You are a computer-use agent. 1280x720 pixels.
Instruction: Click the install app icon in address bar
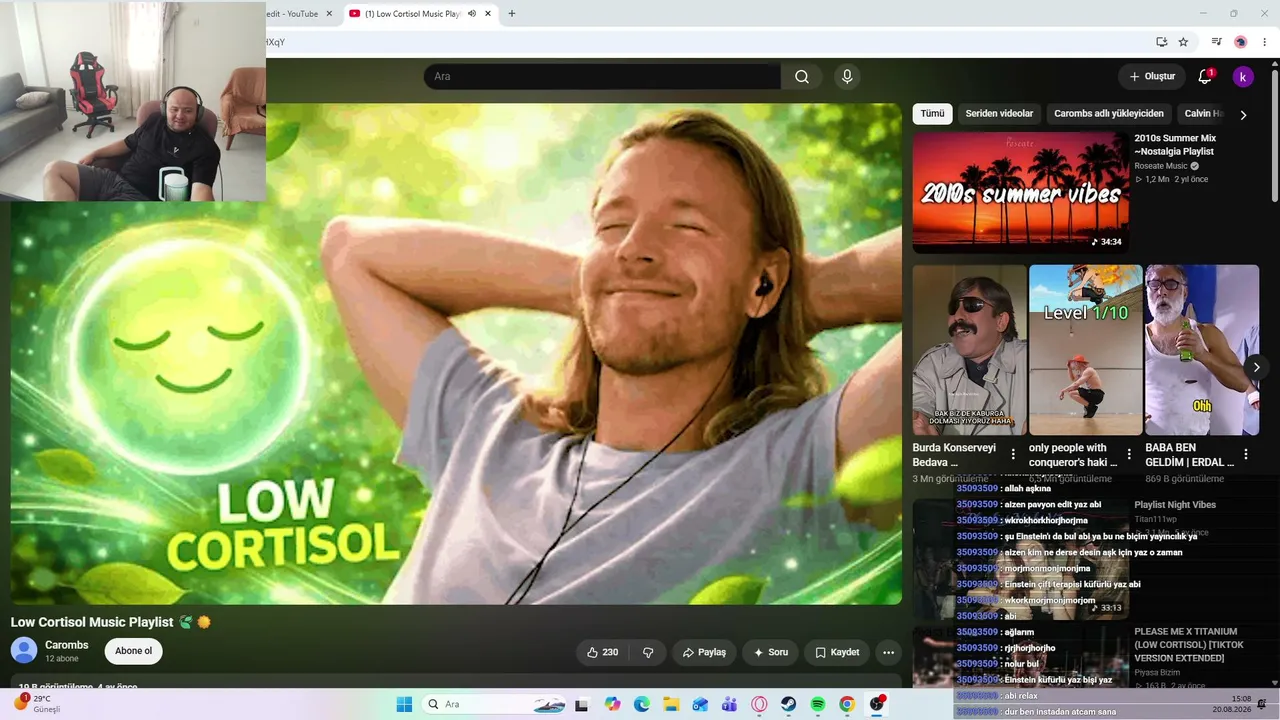tap(1161, 42)
